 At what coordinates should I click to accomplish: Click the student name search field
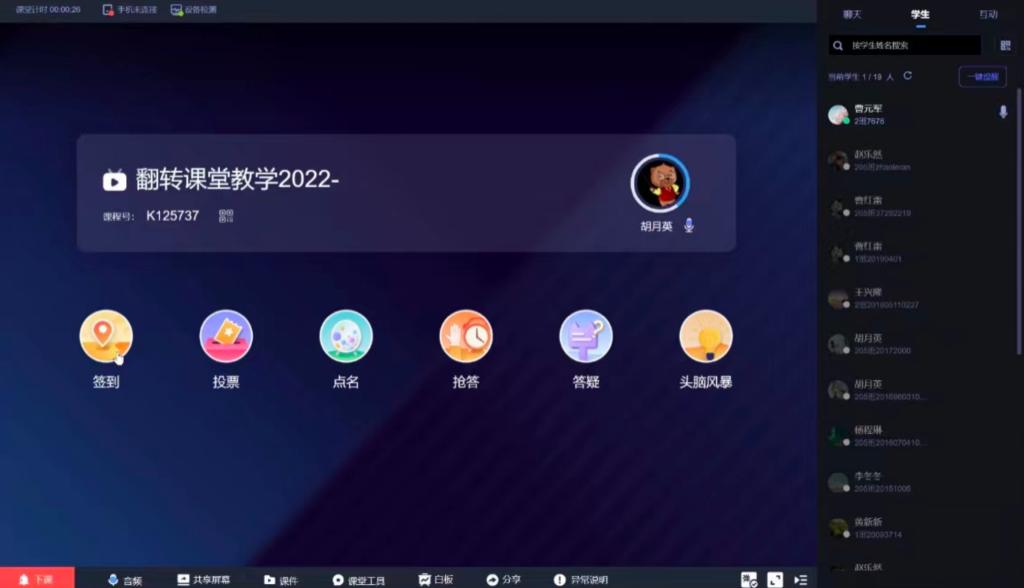910,45
